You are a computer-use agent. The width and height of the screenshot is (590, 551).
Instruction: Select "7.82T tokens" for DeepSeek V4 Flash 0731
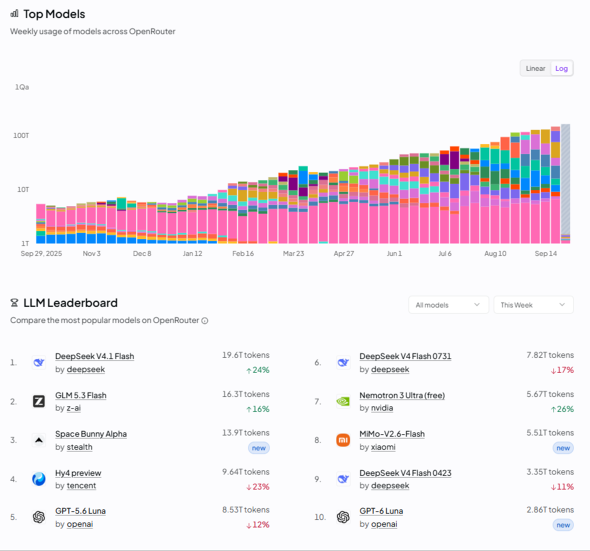(x=550, y=355)
